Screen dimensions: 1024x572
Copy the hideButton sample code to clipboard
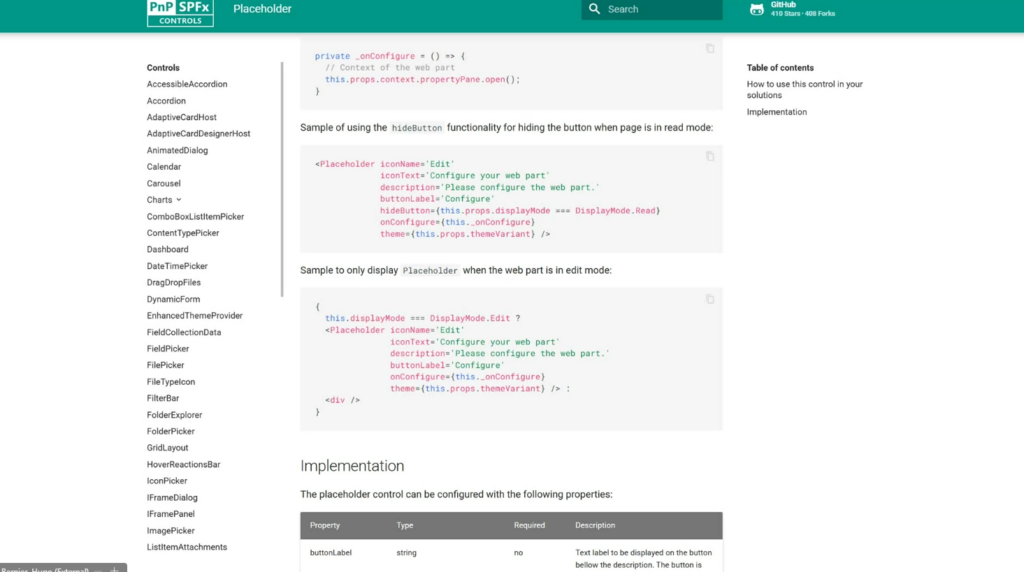[710, 156]
